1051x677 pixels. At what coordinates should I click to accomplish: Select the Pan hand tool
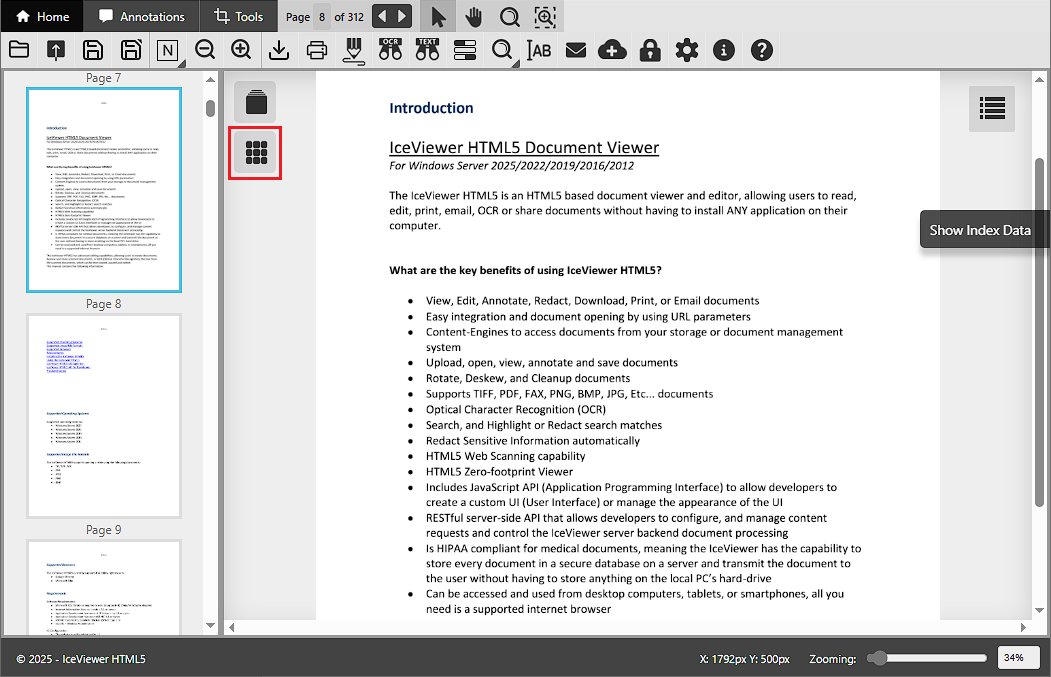(473, 17)
